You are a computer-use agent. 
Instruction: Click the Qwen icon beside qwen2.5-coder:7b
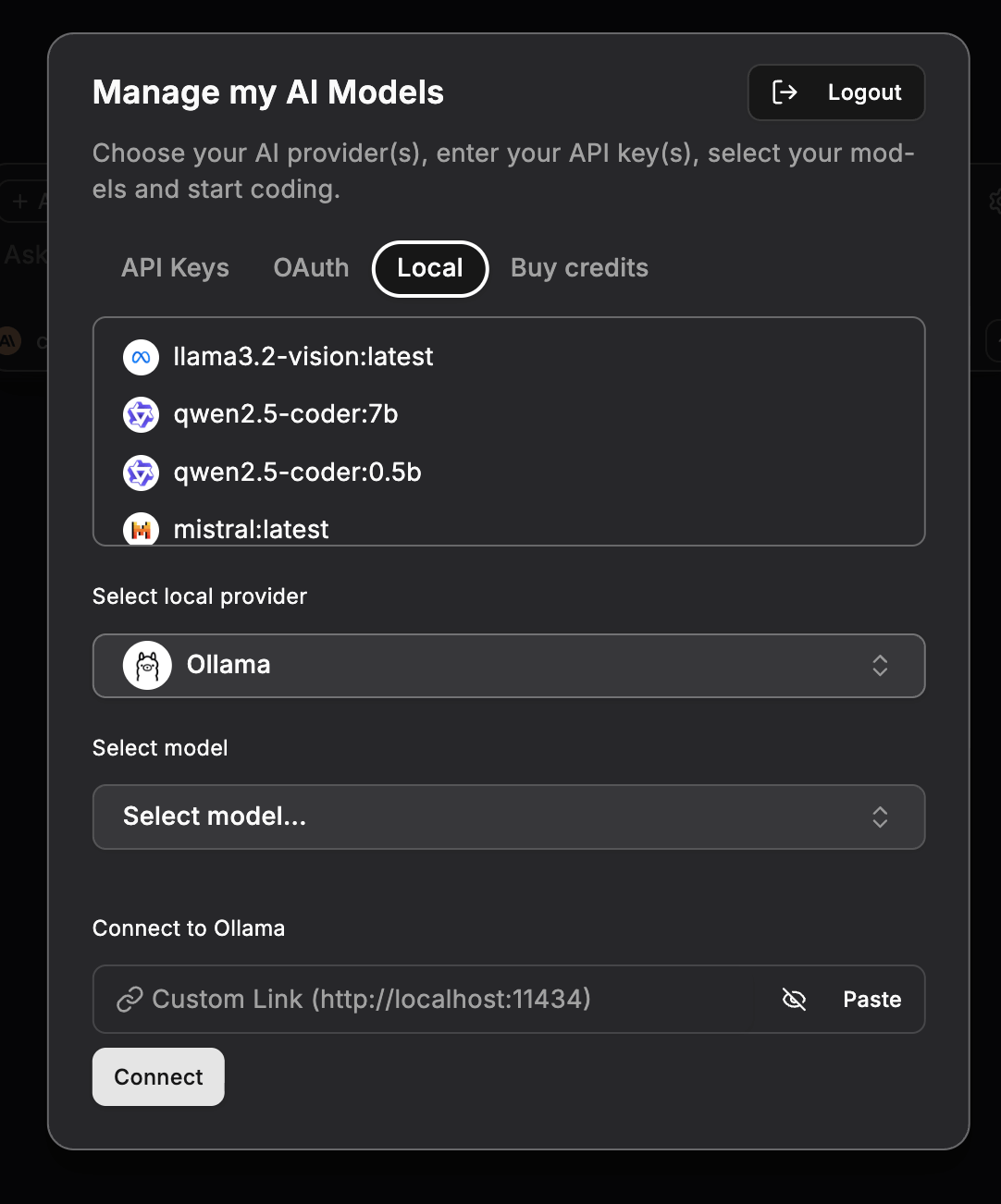coord(141,414)
